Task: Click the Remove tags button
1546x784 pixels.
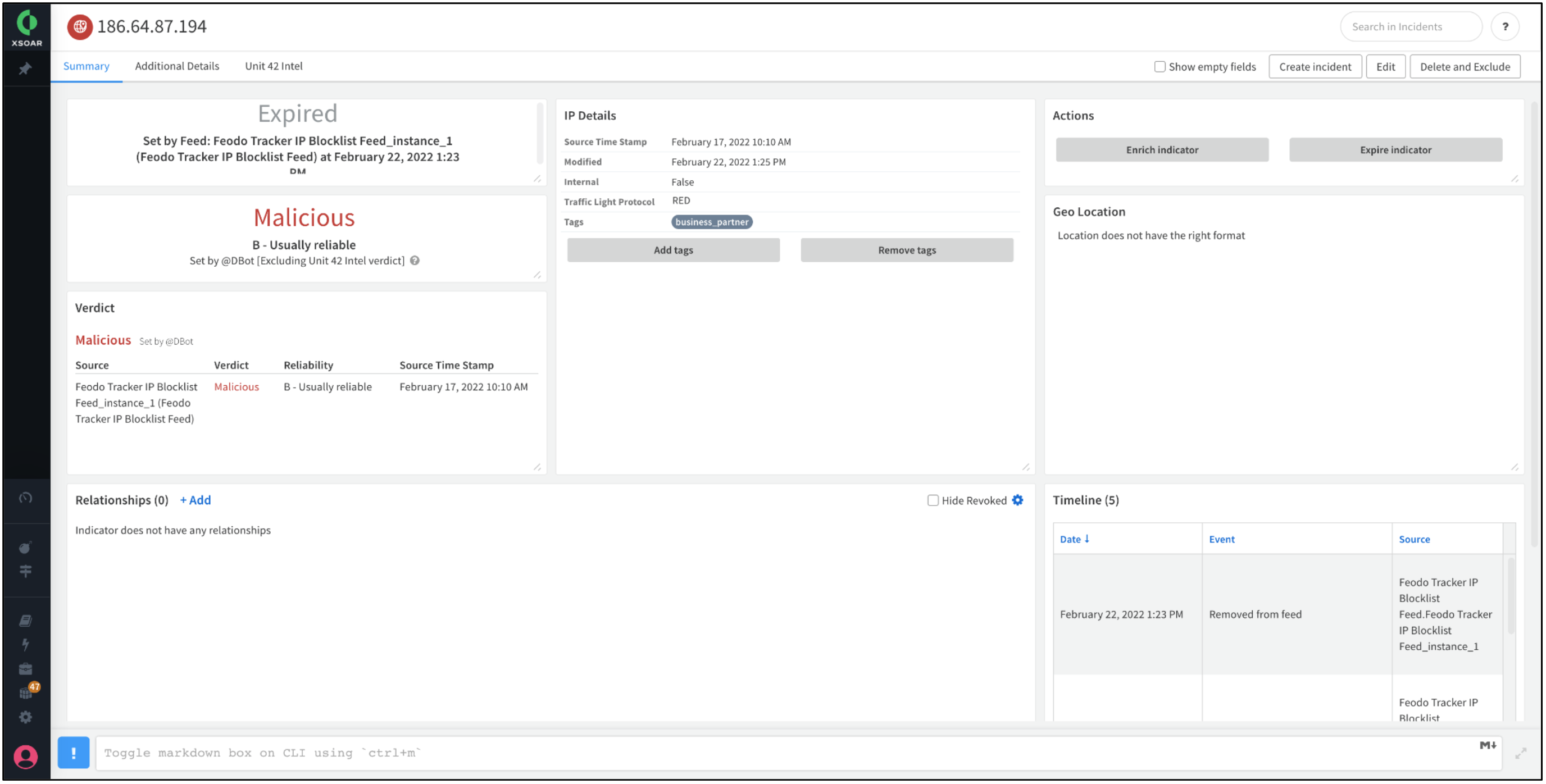Action: 907,250
